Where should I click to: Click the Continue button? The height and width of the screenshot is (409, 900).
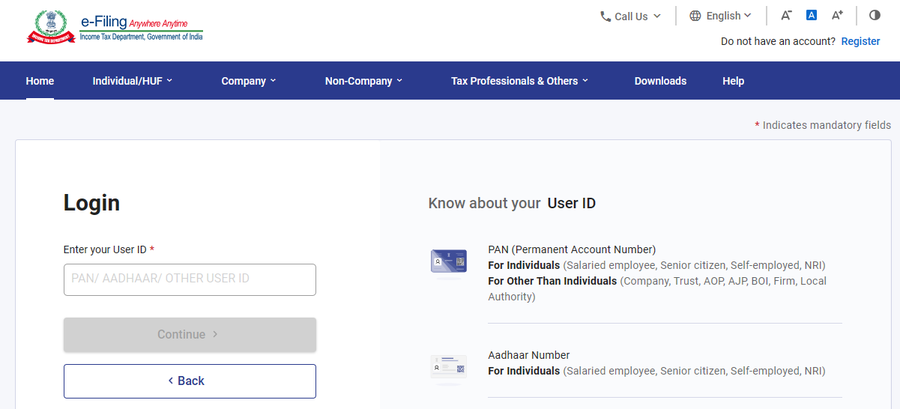[189, 334]
